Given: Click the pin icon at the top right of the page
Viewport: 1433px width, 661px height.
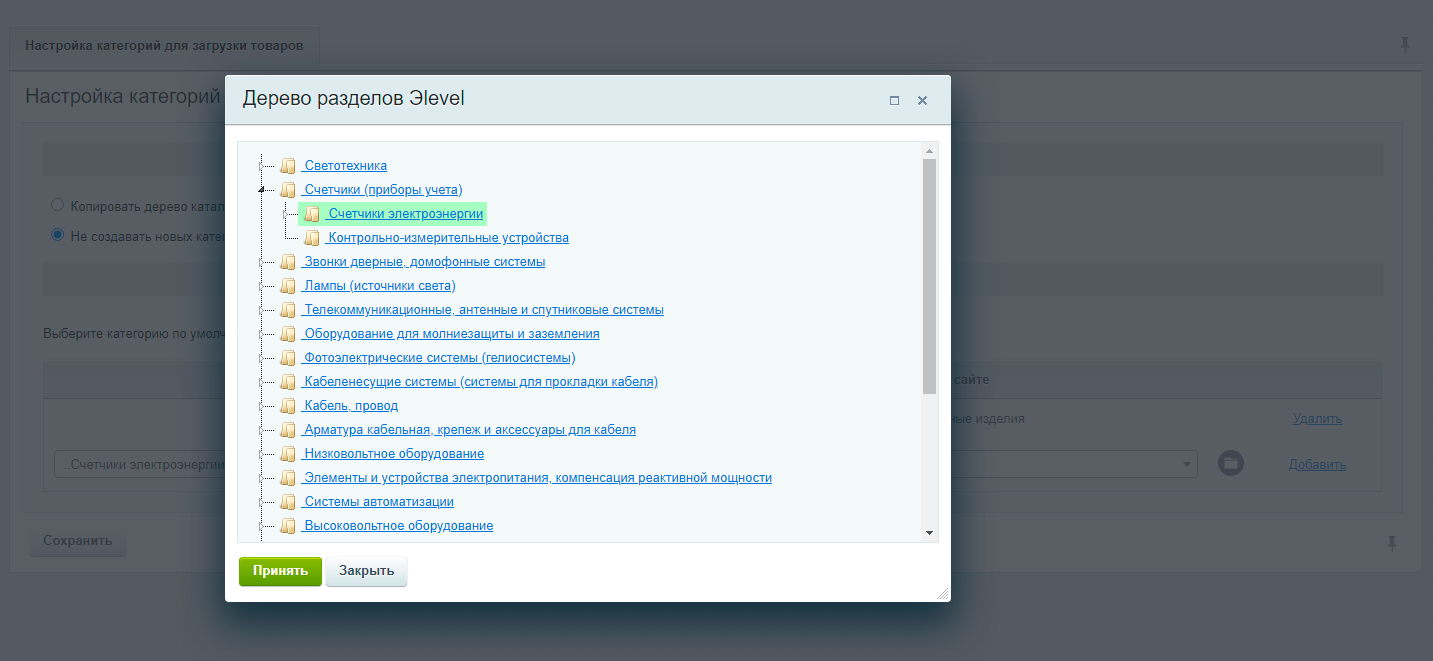Looking at the screenshot, I should point(1405,44).
